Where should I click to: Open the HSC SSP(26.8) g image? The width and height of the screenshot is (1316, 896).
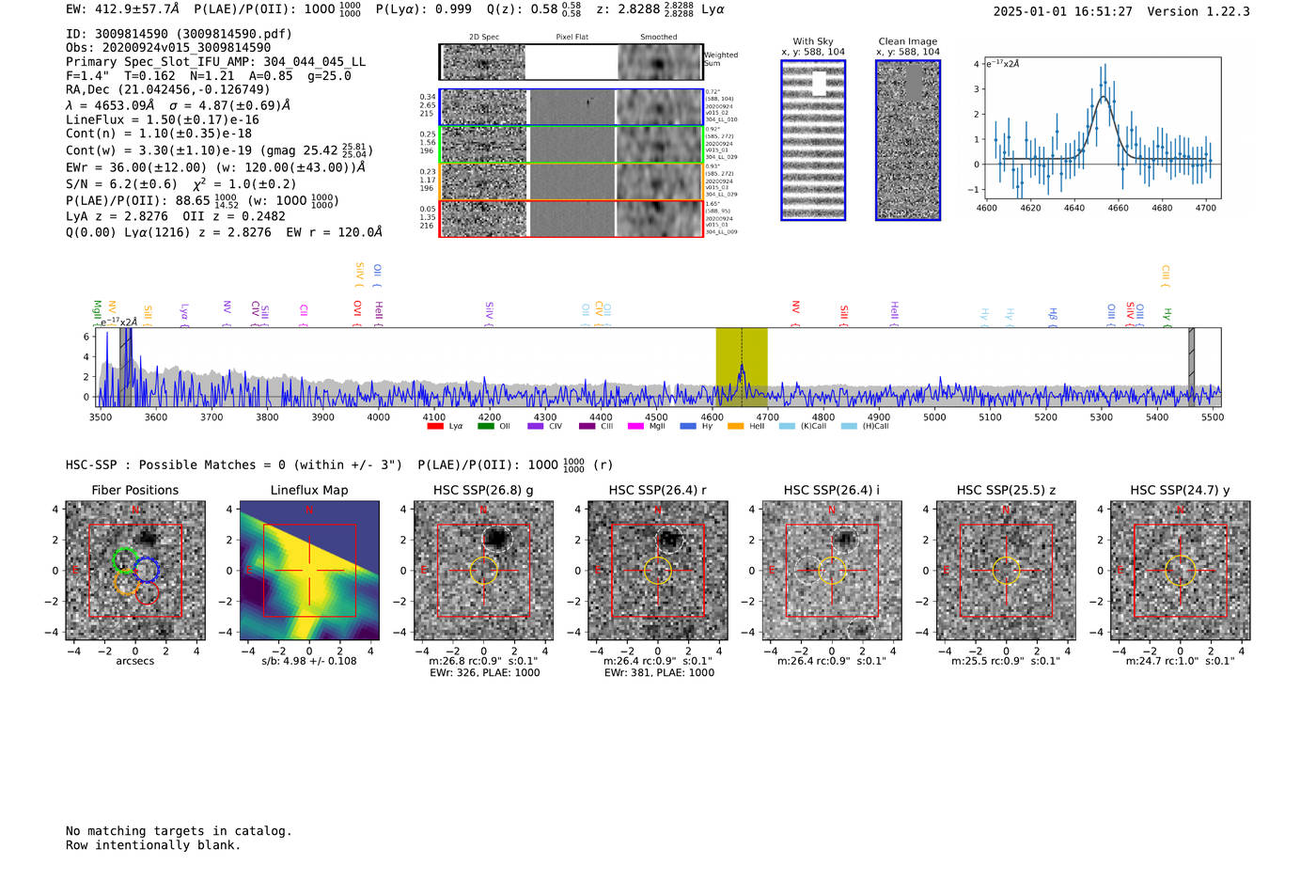[483, 571]
